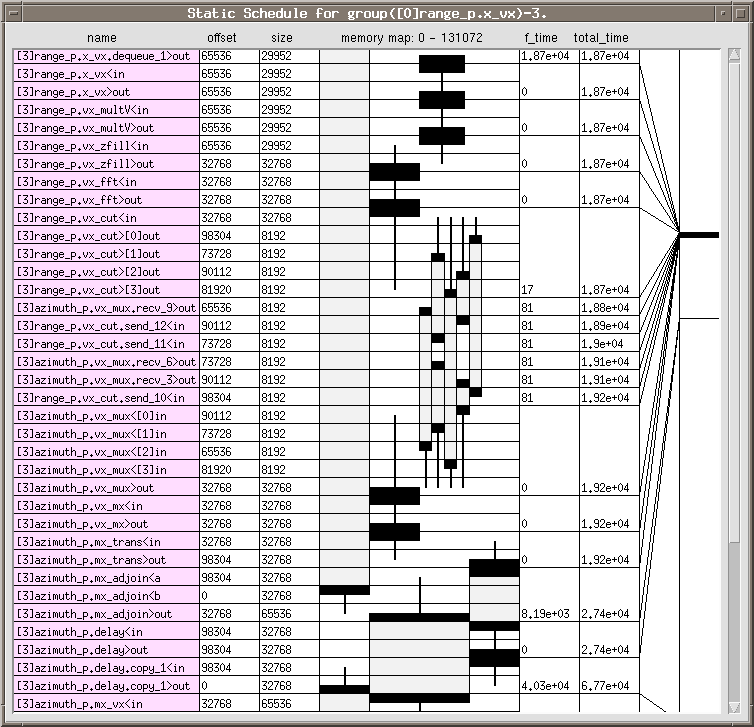Click the Static Schedule window title bar
Viewport: 754px width, 727px height.
click(376, 13)
